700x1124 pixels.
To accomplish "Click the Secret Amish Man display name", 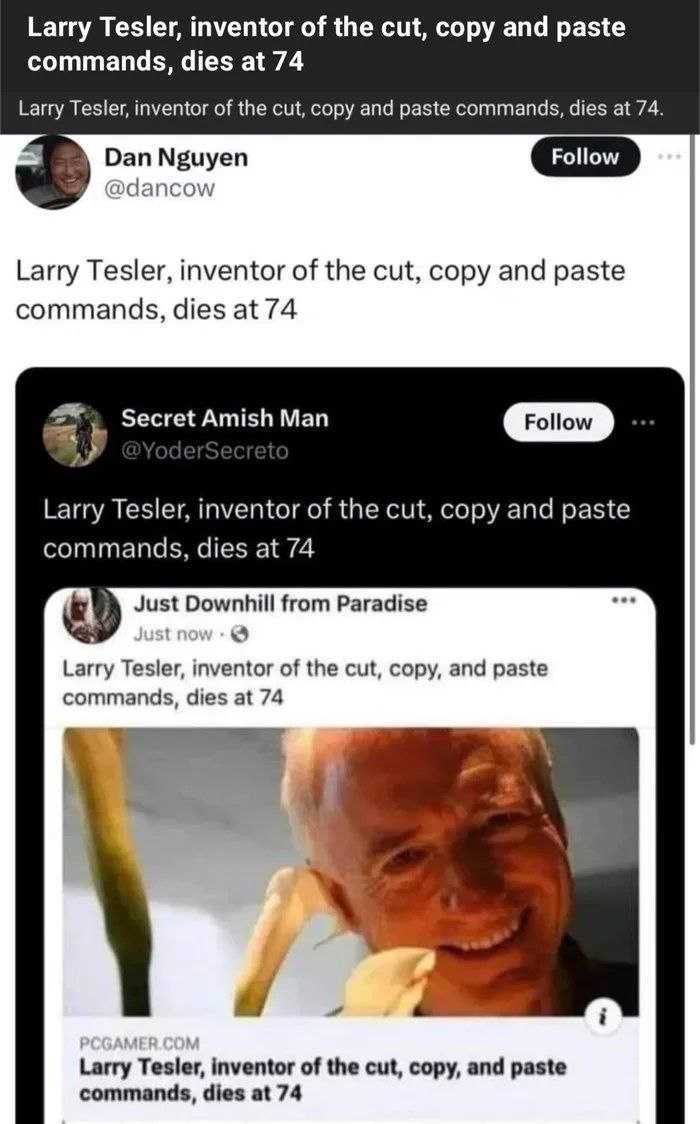I will [x=225, y=418].
